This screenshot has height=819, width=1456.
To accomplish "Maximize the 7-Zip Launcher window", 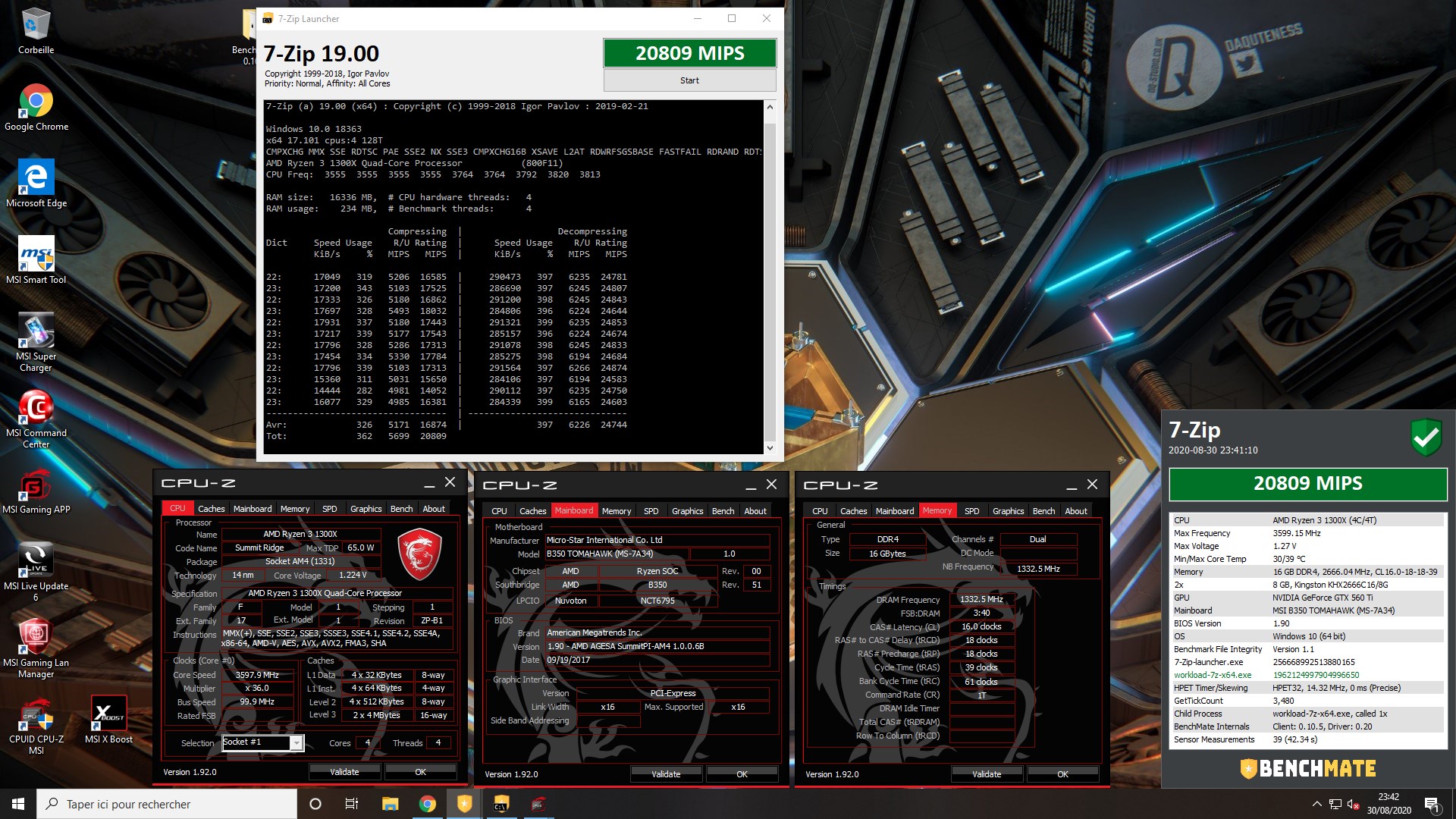I will click(732, 19).
